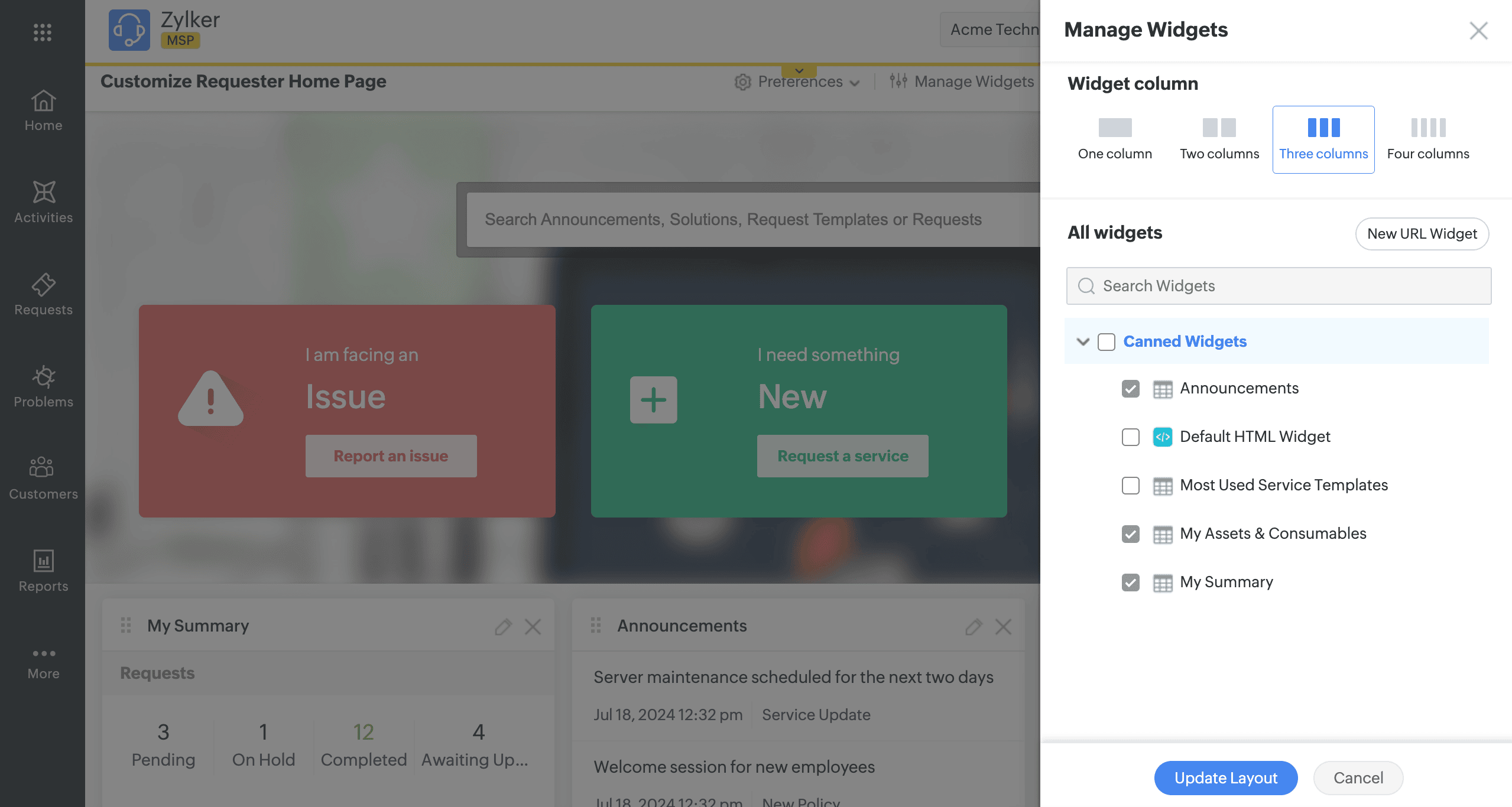The image size is (1512, 807).
Task: Open Problems module with bug icon
Action: click(43, 387)
